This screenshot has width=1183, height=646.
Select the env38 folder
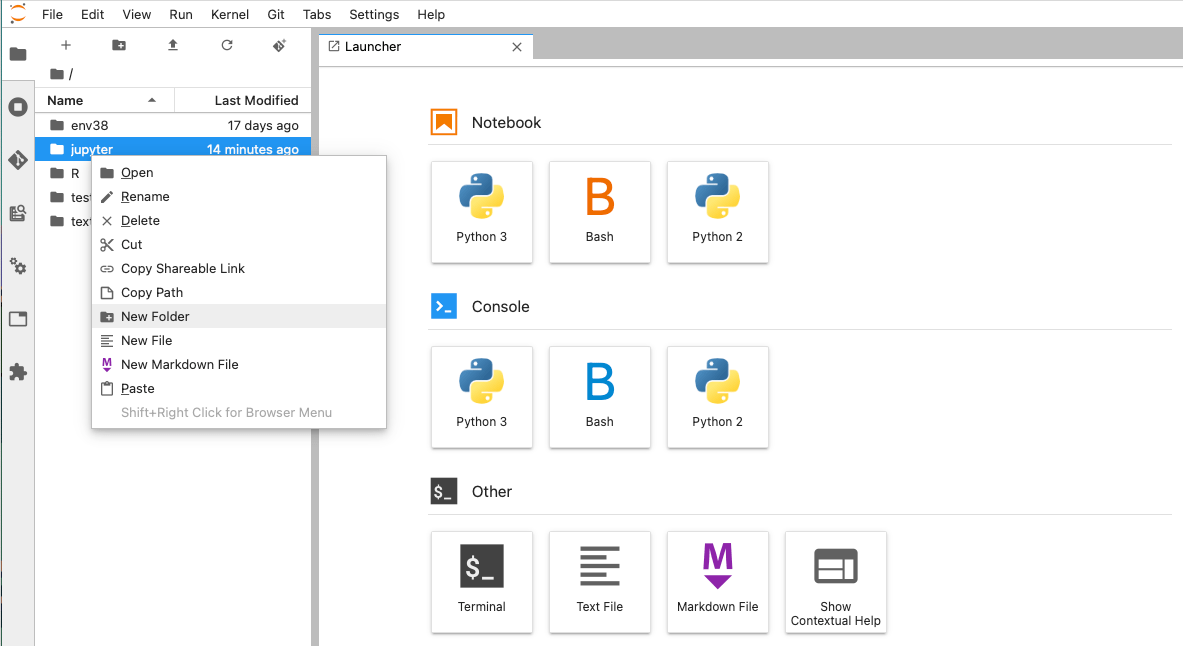click(173, 125)
